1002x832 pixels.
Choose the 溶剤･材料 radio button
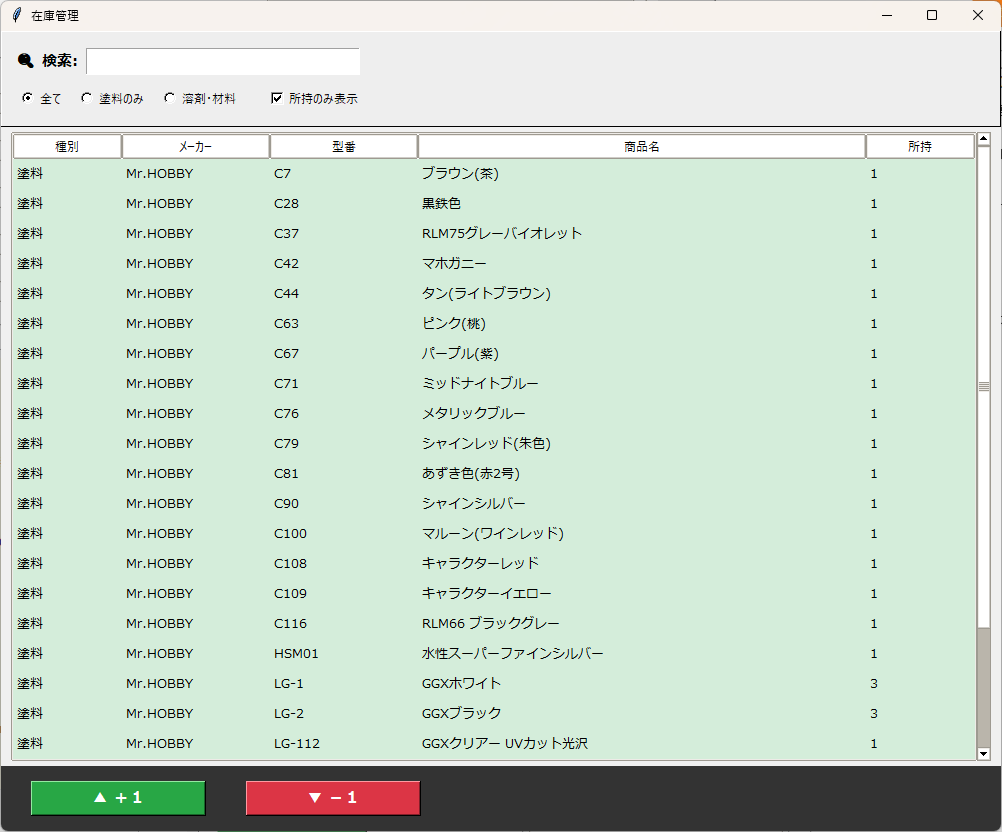coord(170,98)
